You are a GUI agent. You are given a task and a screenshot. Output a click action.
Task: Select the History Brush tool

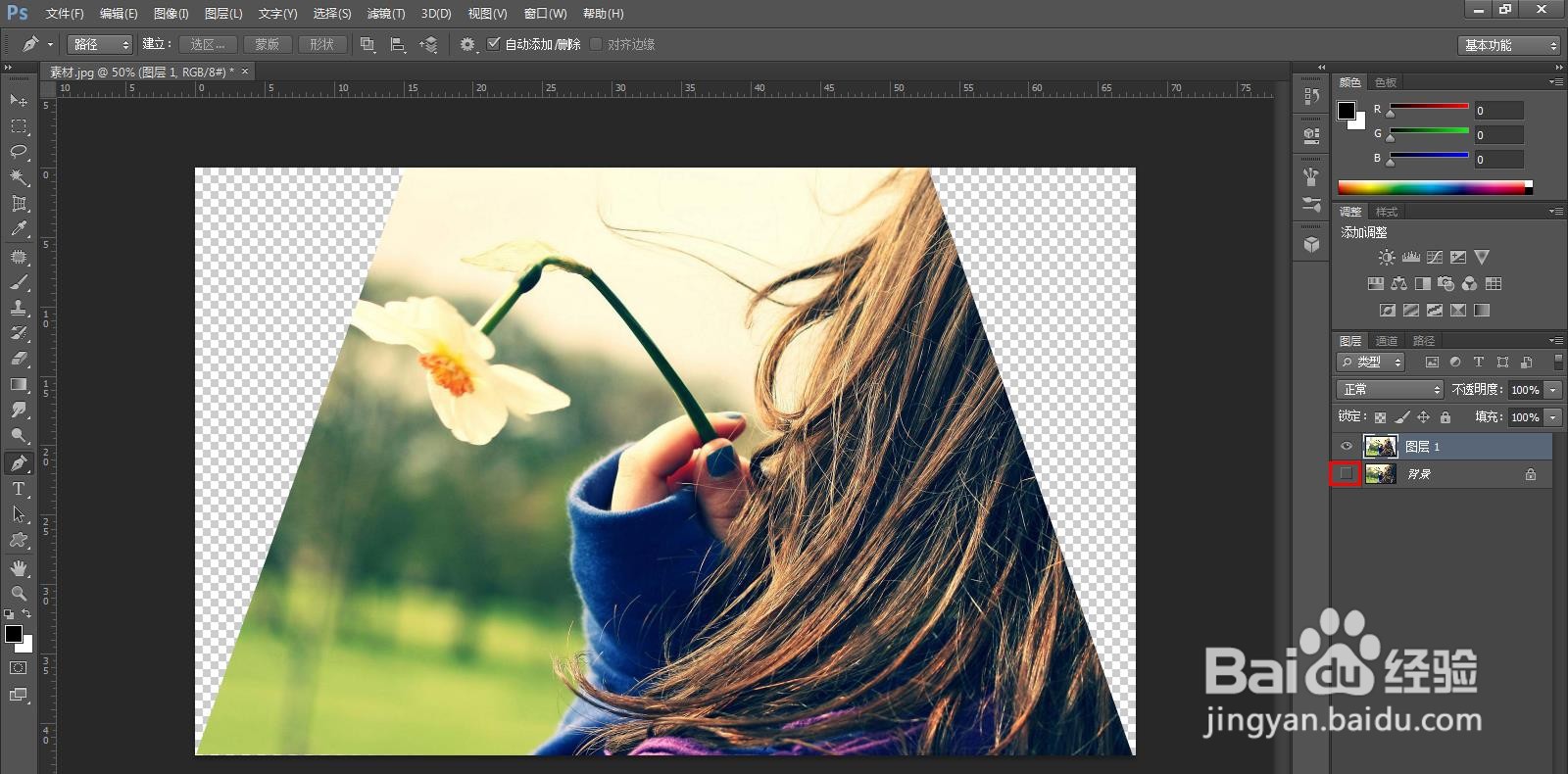[19, 333]
